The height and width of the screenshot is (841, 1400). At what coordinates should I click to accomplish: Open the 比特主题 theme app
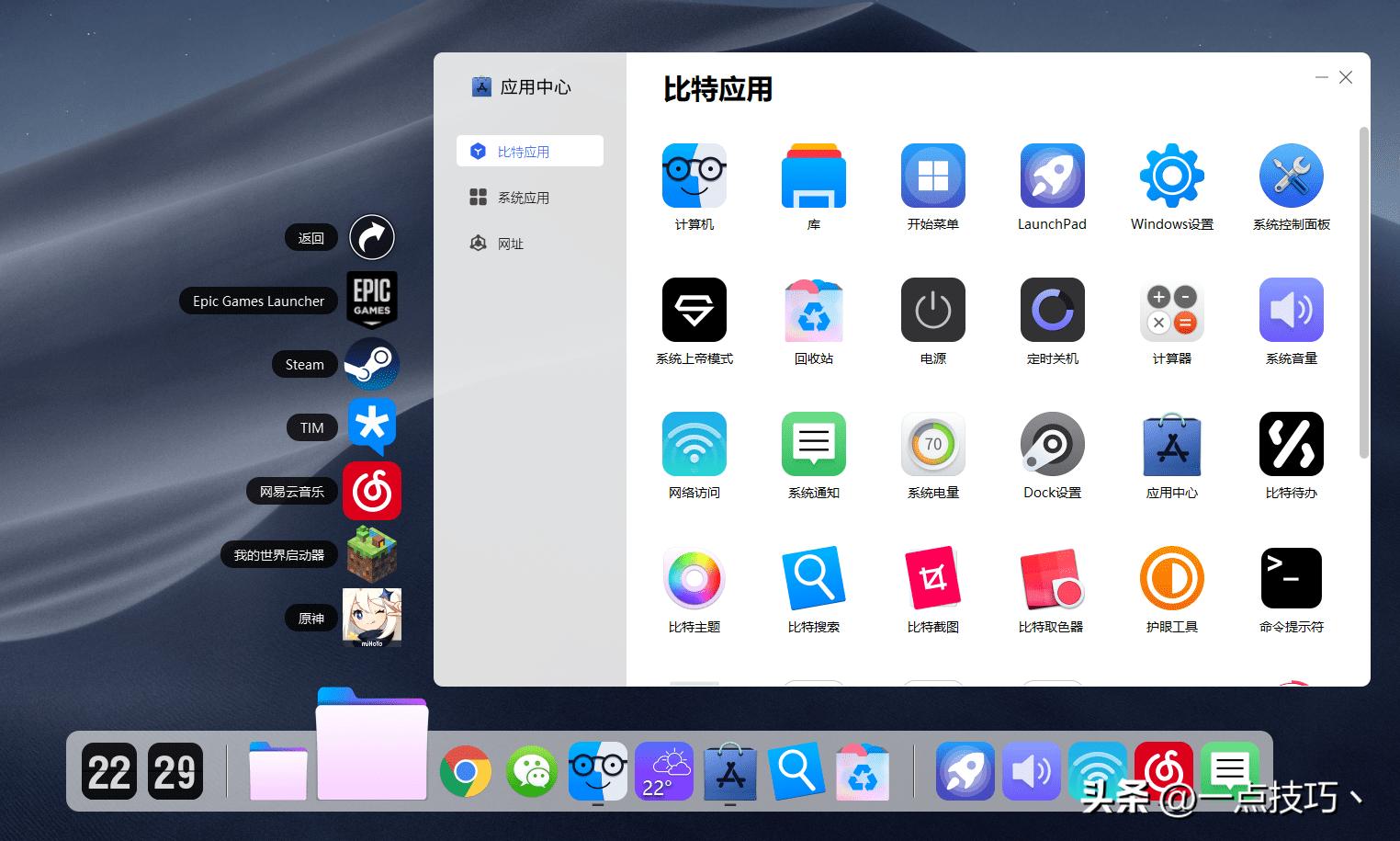coord(694,578)
